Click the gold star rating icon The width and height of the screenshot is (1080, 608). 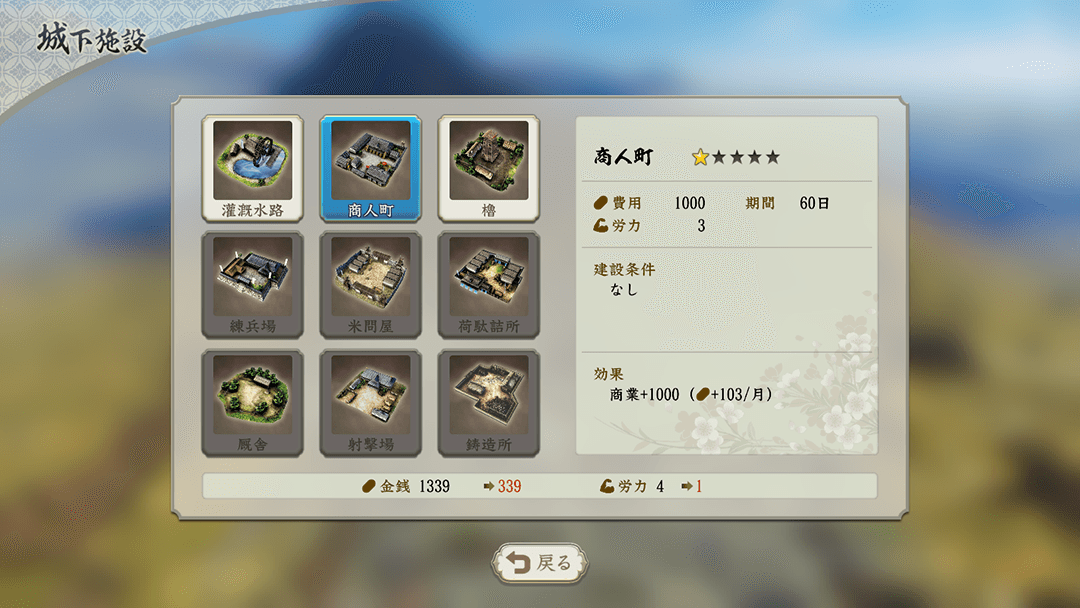(x=700, y=157)
